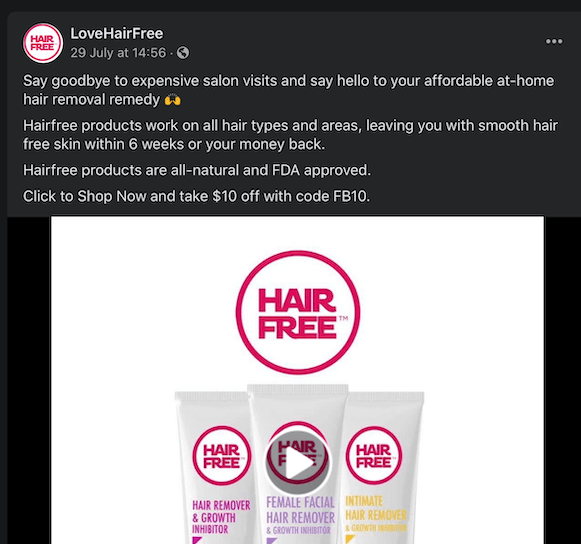The height and width of the screenshot is (544, 581).
Task: Click the large Hair Free circle logo
Action: pyautogui.click(x=298, y=312)
